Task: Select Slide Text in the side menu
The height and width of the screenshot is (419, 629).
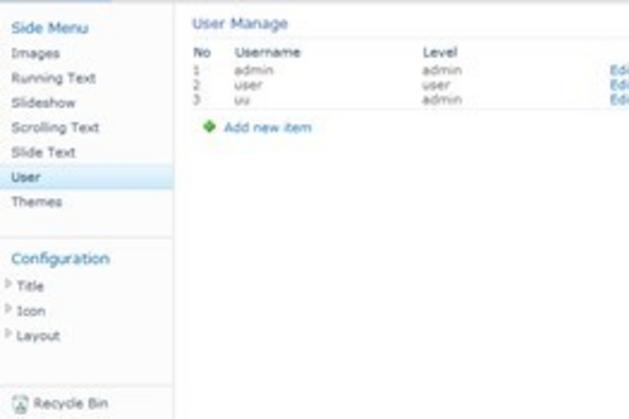Action: (x=43, y=153)
